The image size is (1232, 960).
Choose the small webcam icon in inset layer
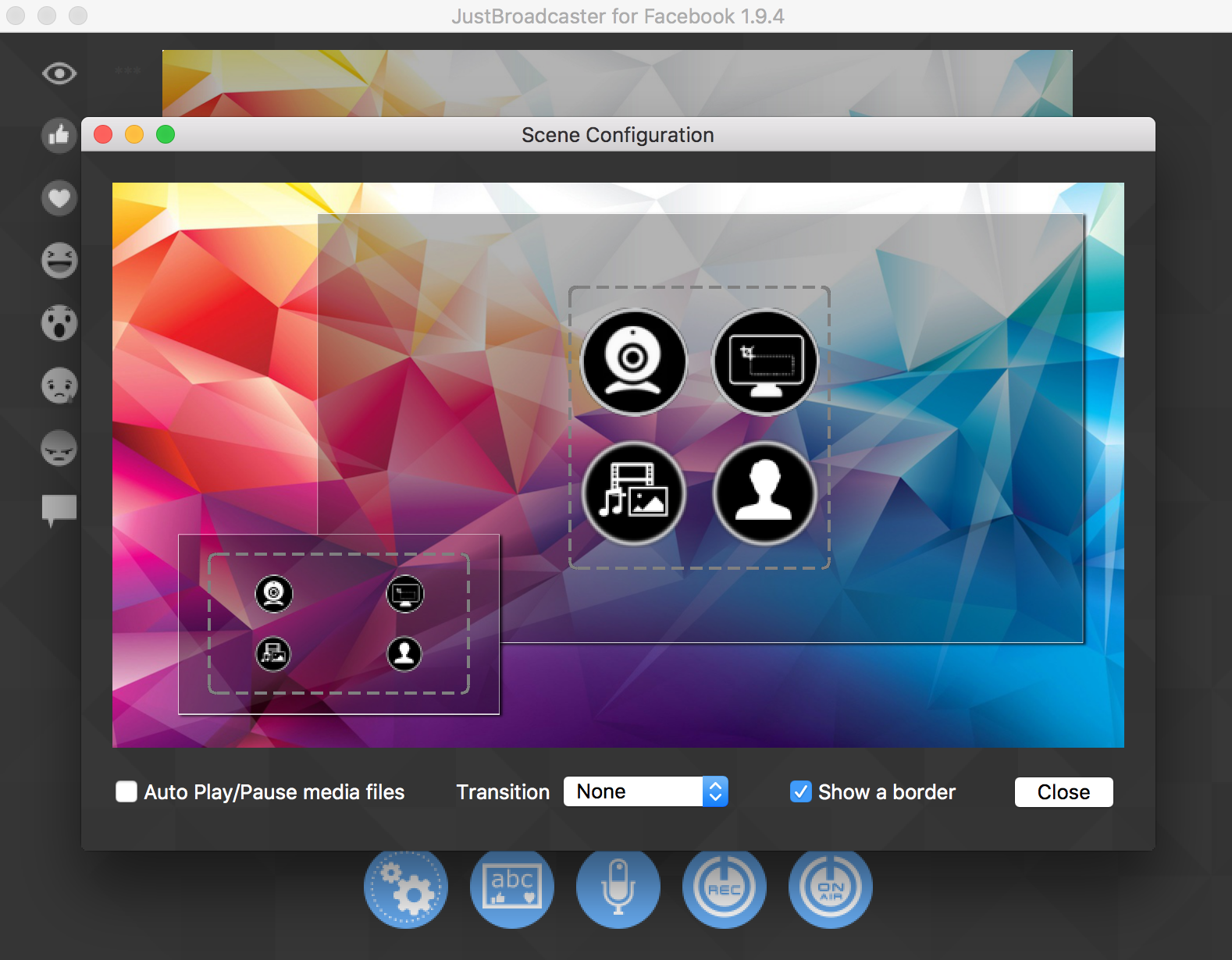274,594
